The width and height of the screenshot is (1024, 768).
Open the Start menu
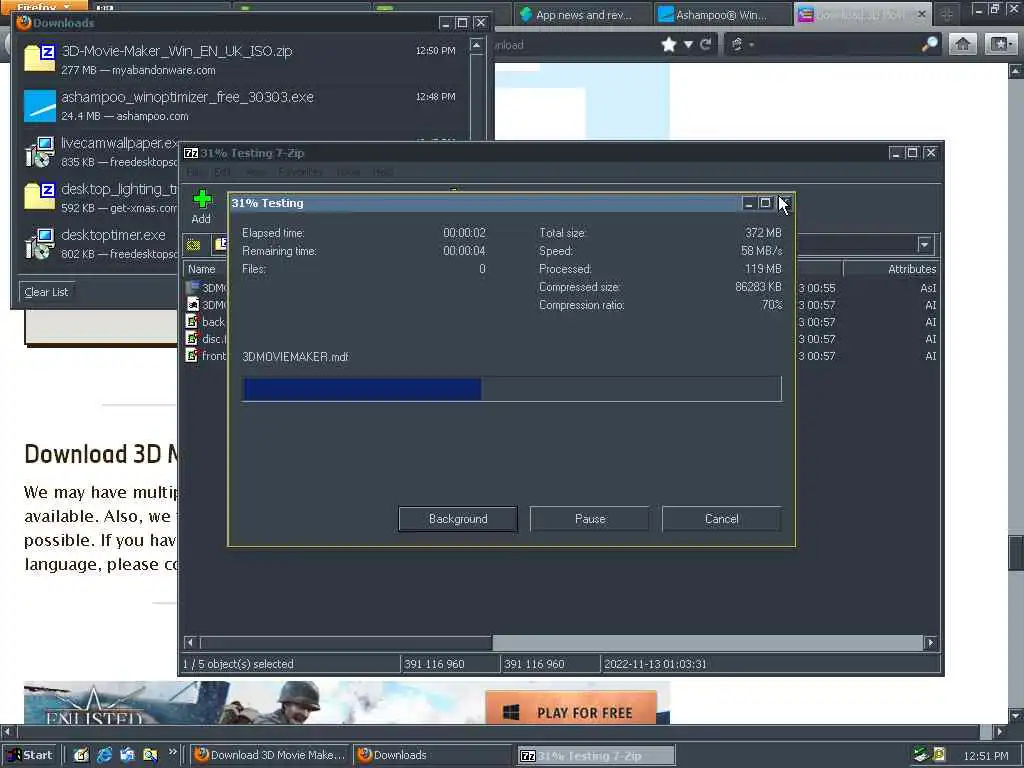pos(29,755)
